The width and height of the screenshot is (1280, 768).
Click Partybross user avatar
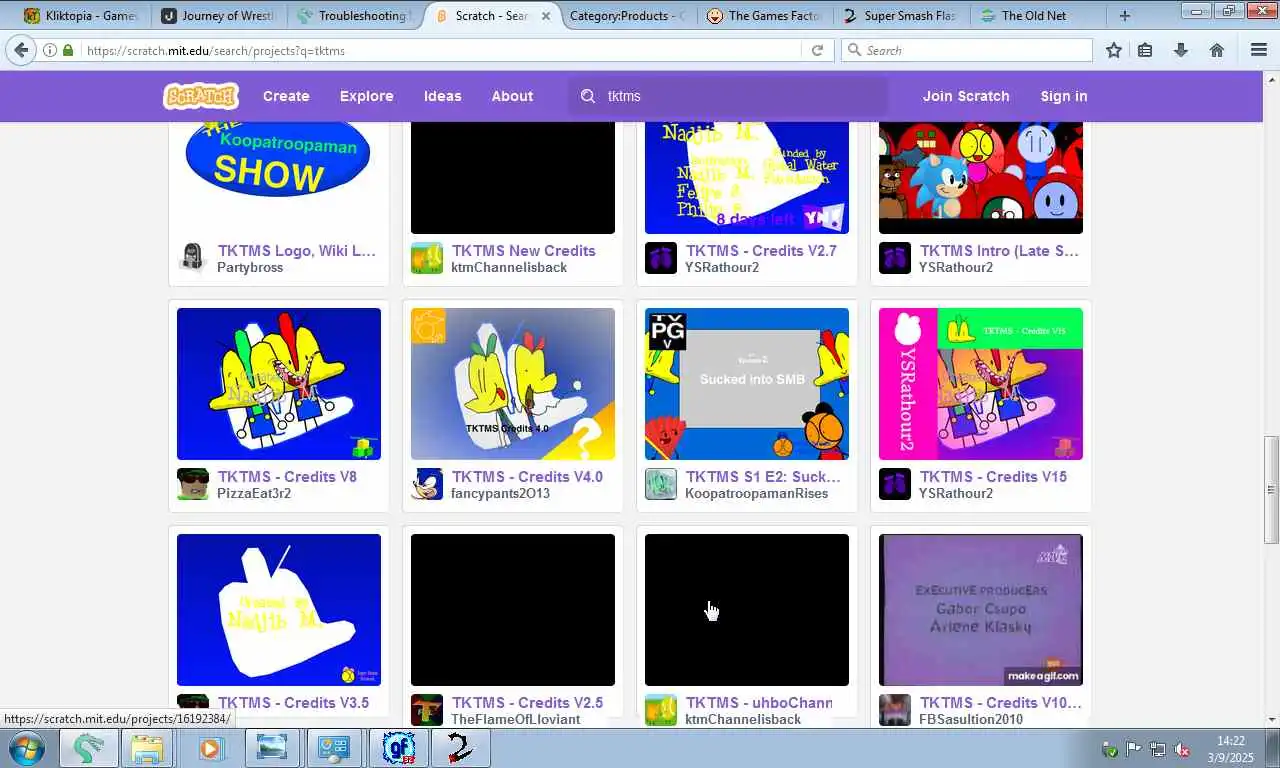click(x=193, y=258)
